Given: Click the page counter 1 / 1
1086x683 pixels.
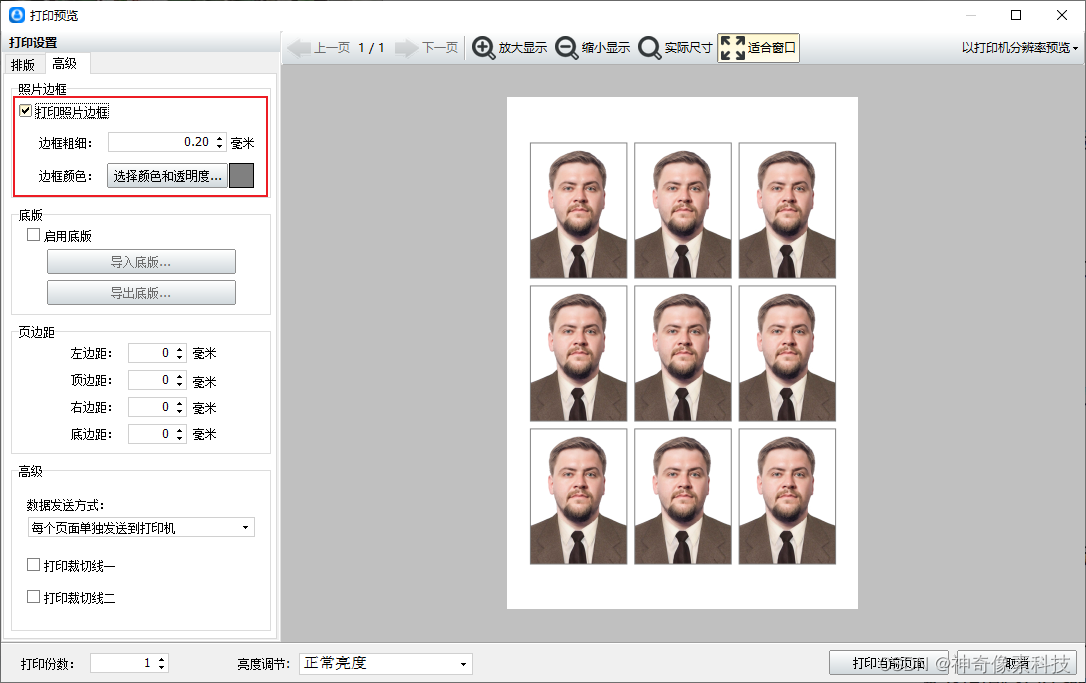Looking at the screenshot, I should point(371,48).
